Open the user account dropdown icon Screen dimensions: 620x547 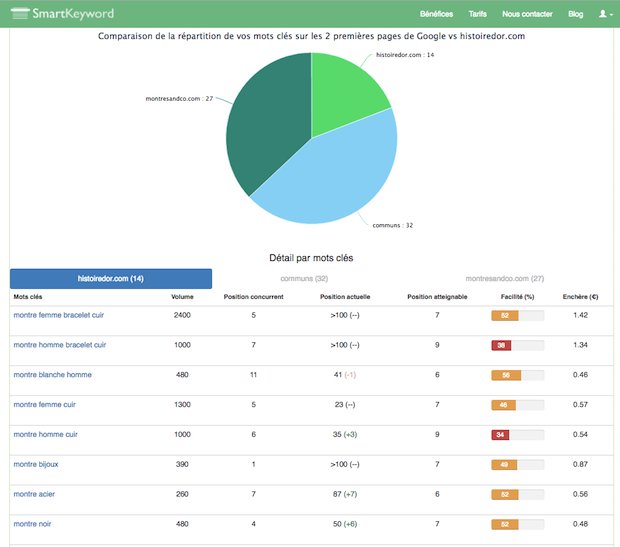click(605, 14)
